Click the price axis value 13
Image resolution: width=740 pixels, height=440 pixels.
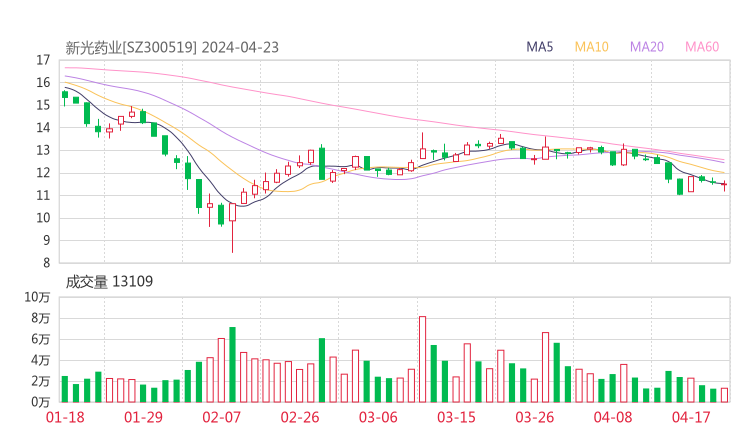pyautogui.click(x=43, y=151)
